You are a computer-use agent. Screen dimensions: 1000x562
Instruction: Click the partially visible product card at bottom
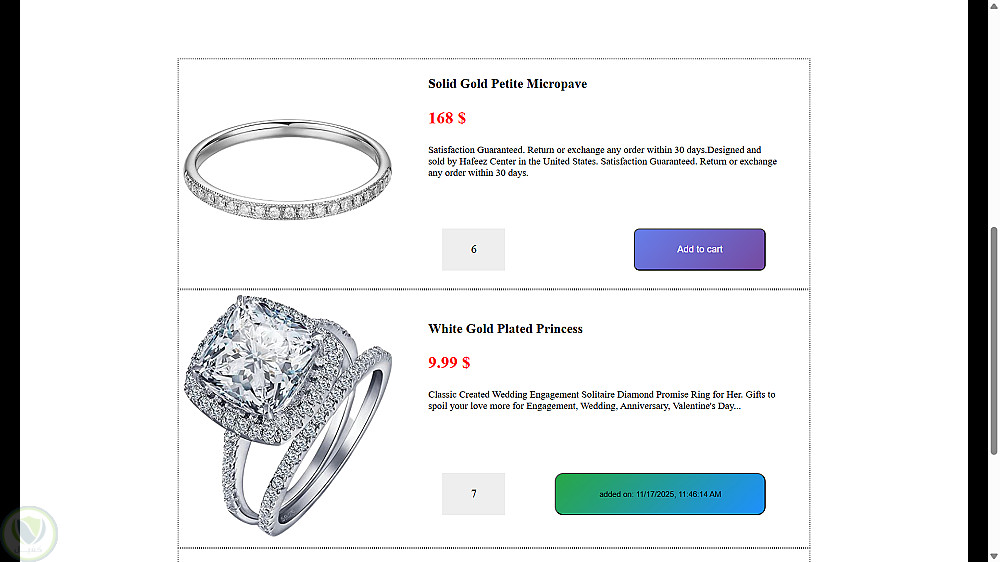494,555
